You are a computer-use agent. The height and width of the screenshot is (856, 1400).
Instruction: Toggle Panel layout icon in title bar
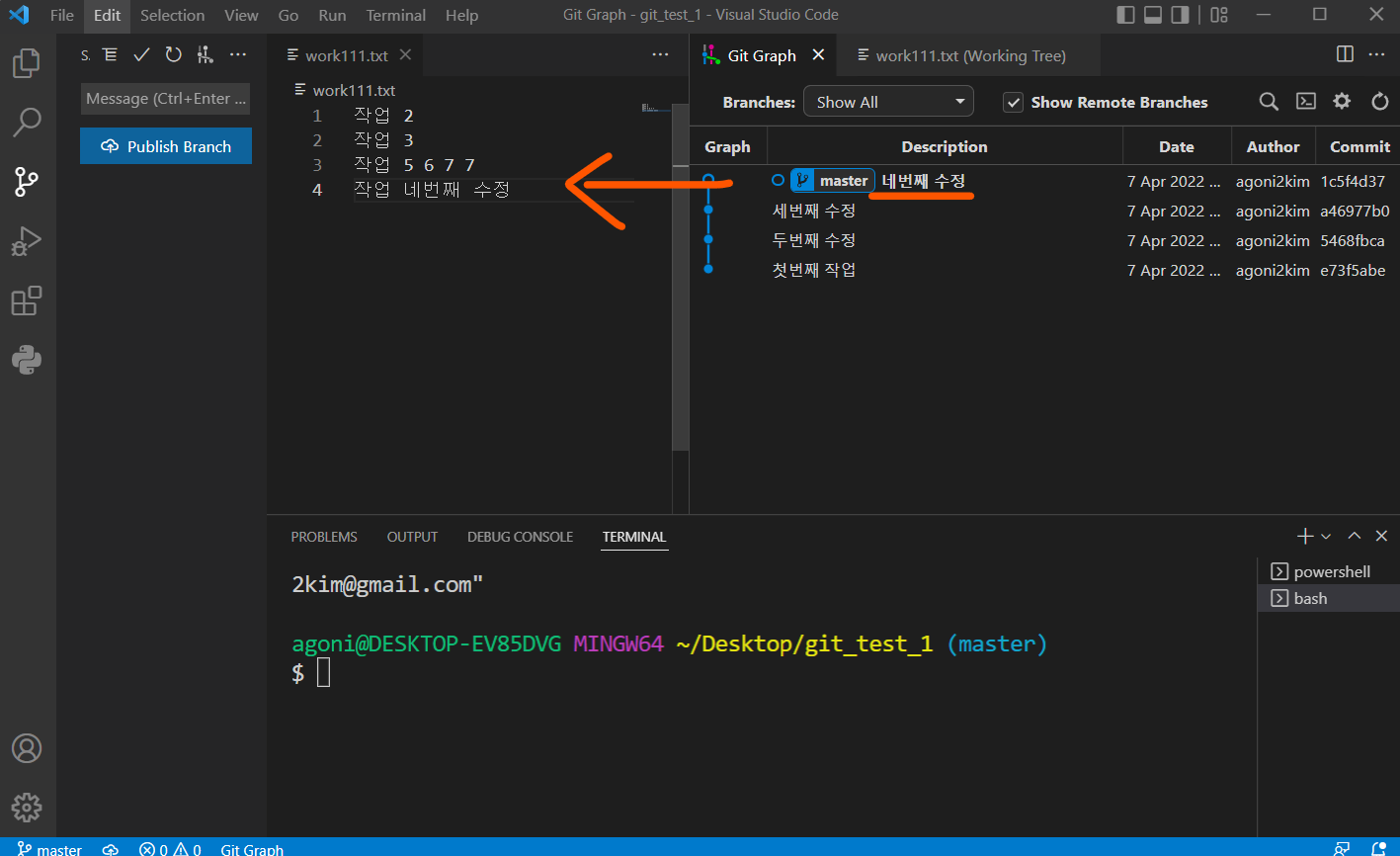pyautogui.click(x=1153, y=15)
